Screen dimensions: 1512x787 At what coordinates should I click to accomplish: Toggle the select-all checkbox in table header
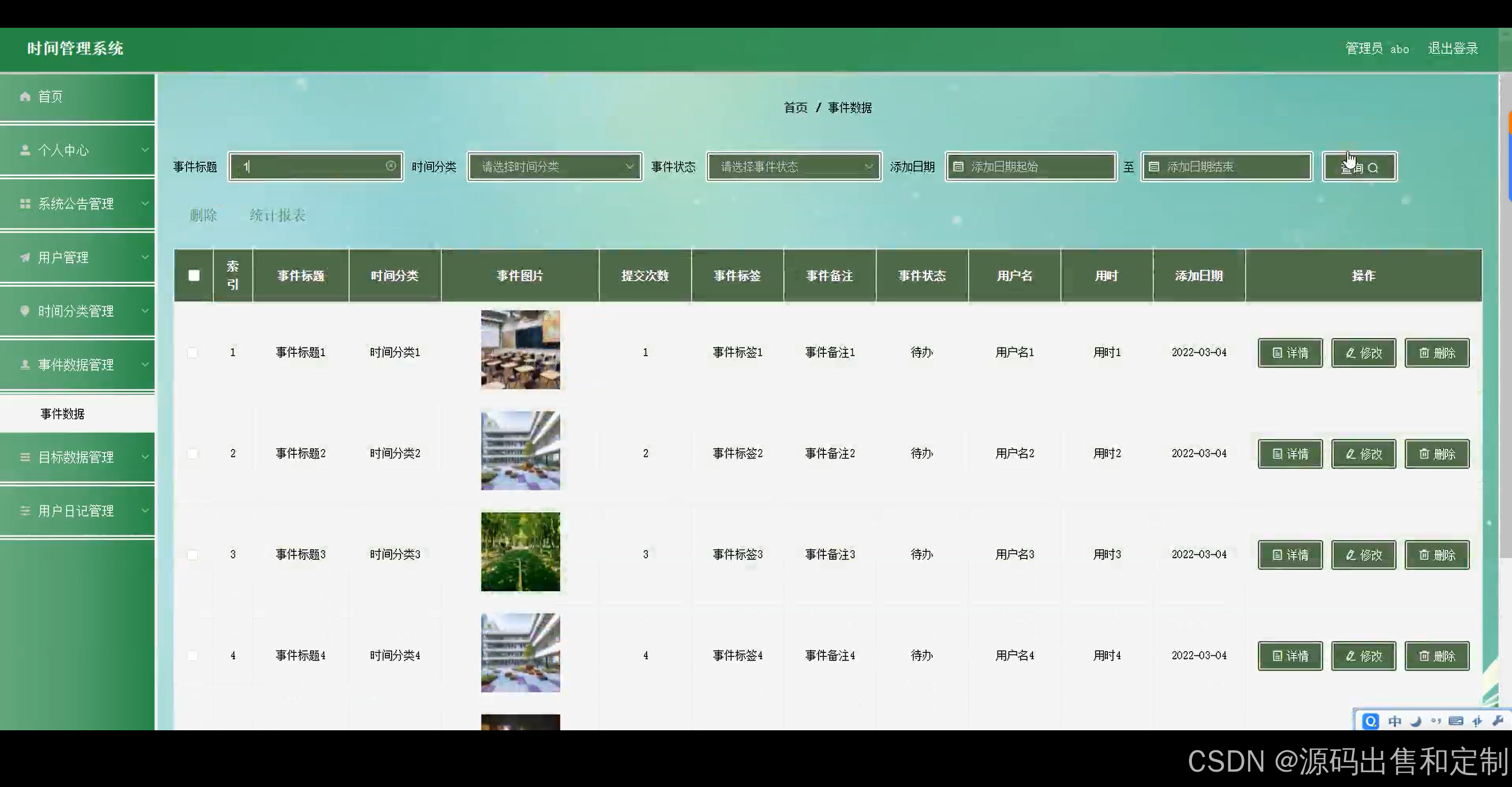194,275
